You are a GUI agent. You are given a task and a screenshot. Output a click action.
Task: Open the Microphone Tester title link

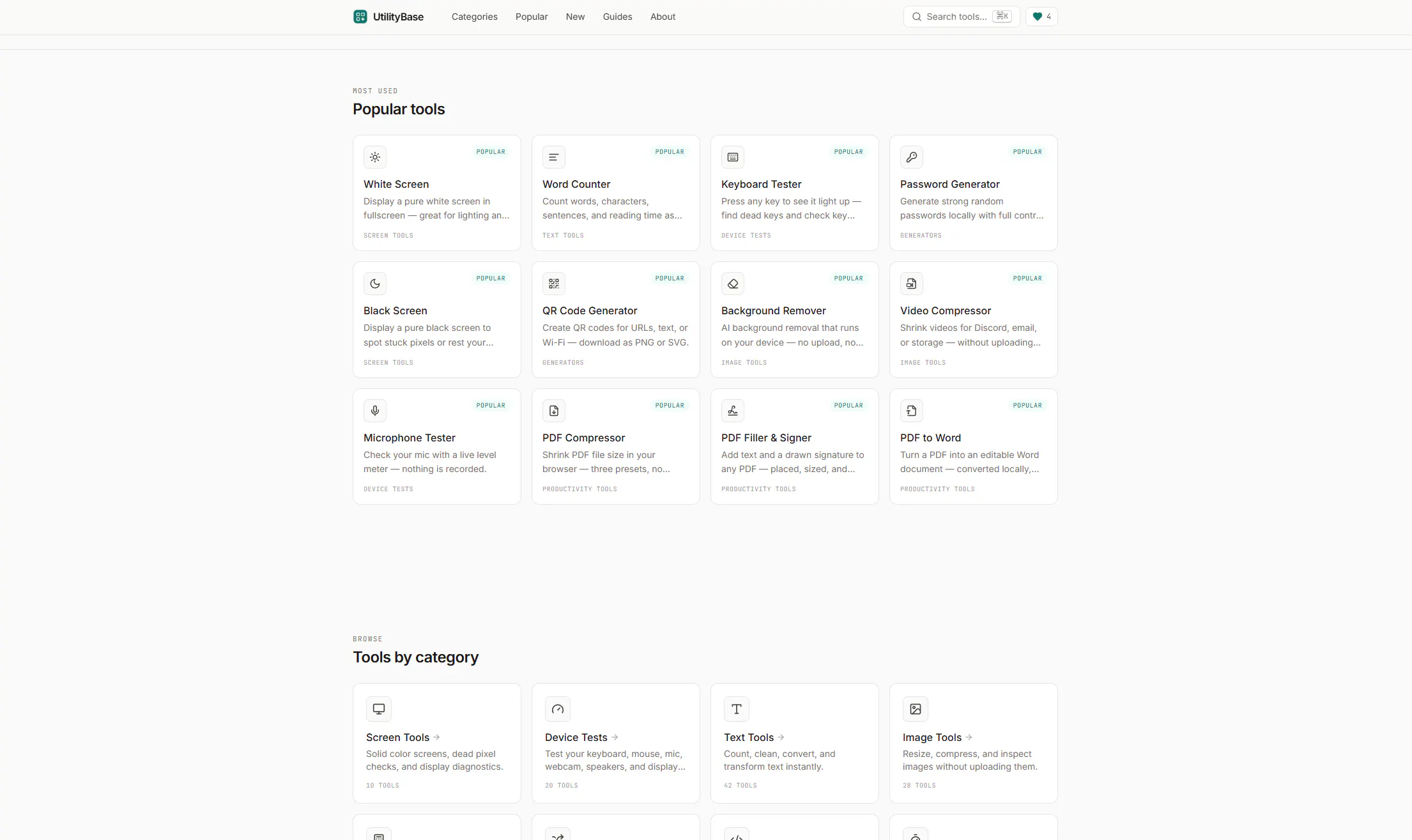point(410,438)
